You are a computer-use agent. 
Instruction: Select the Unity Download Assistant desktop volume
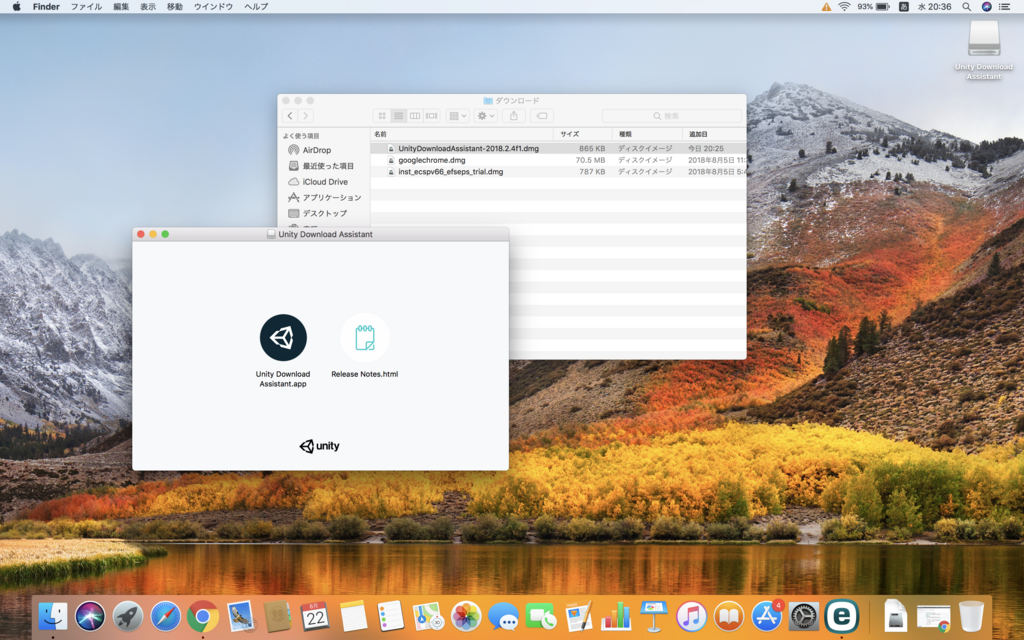coord(984,39)
